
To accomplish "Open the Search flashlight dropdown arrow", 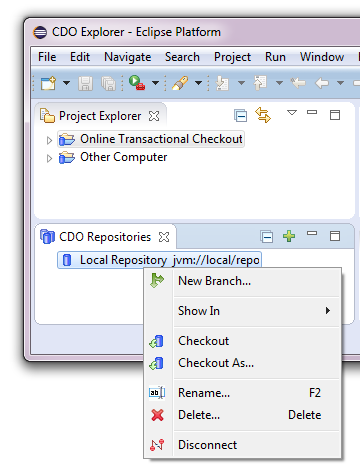I will coord(199,83).
